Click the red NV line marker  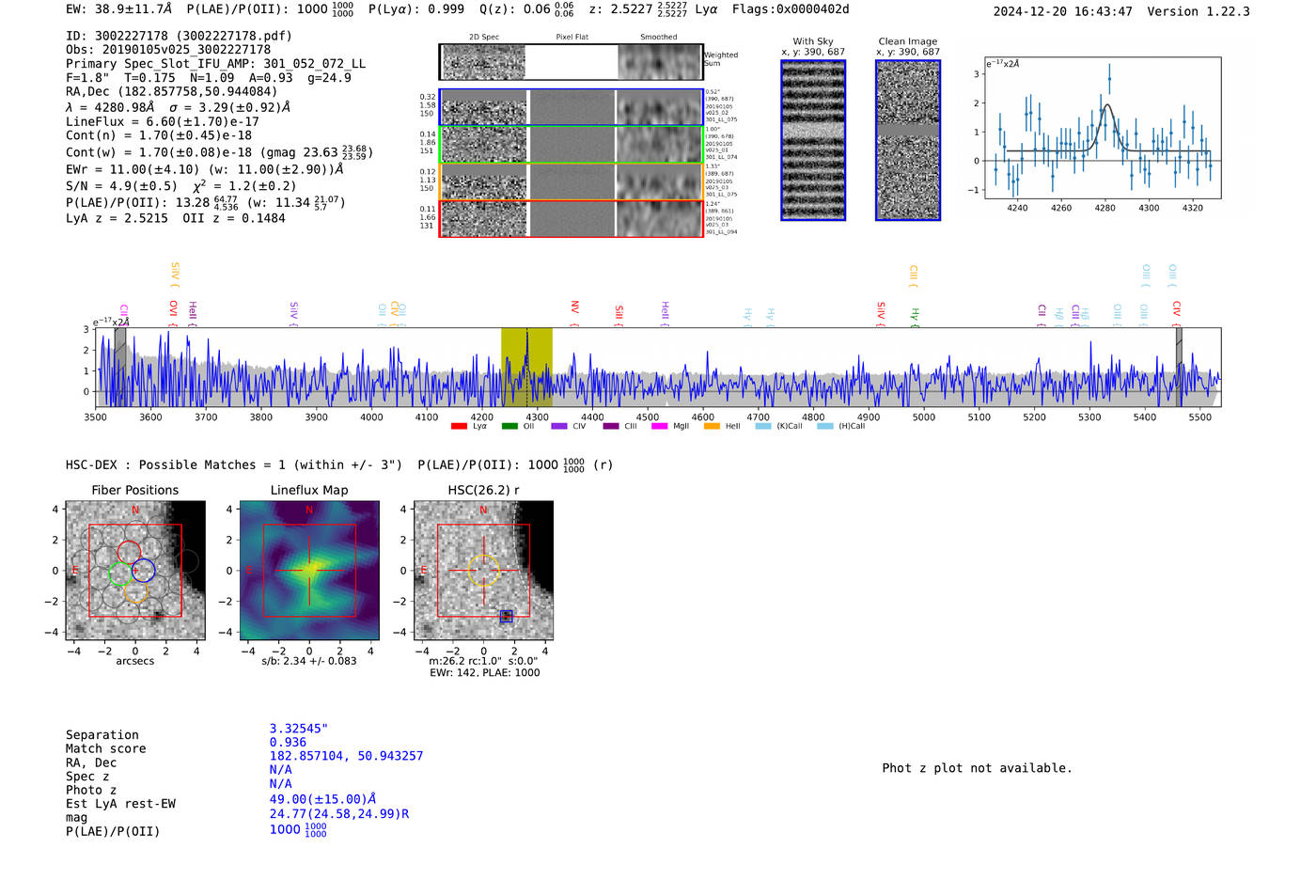pos(574,314)
